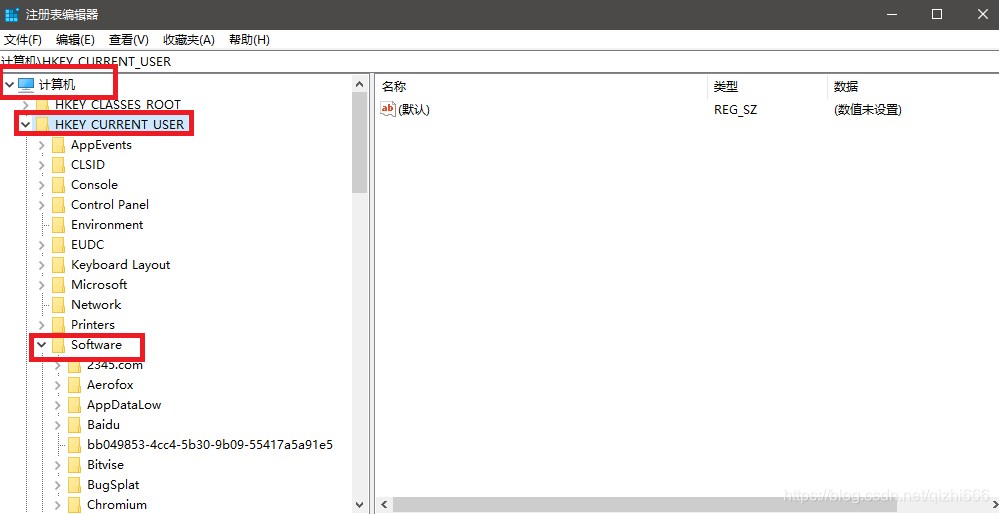The height and width of the screenshot is (514, 999).
Task: Click the Network folder icon
Action: [x=59, y=305]
